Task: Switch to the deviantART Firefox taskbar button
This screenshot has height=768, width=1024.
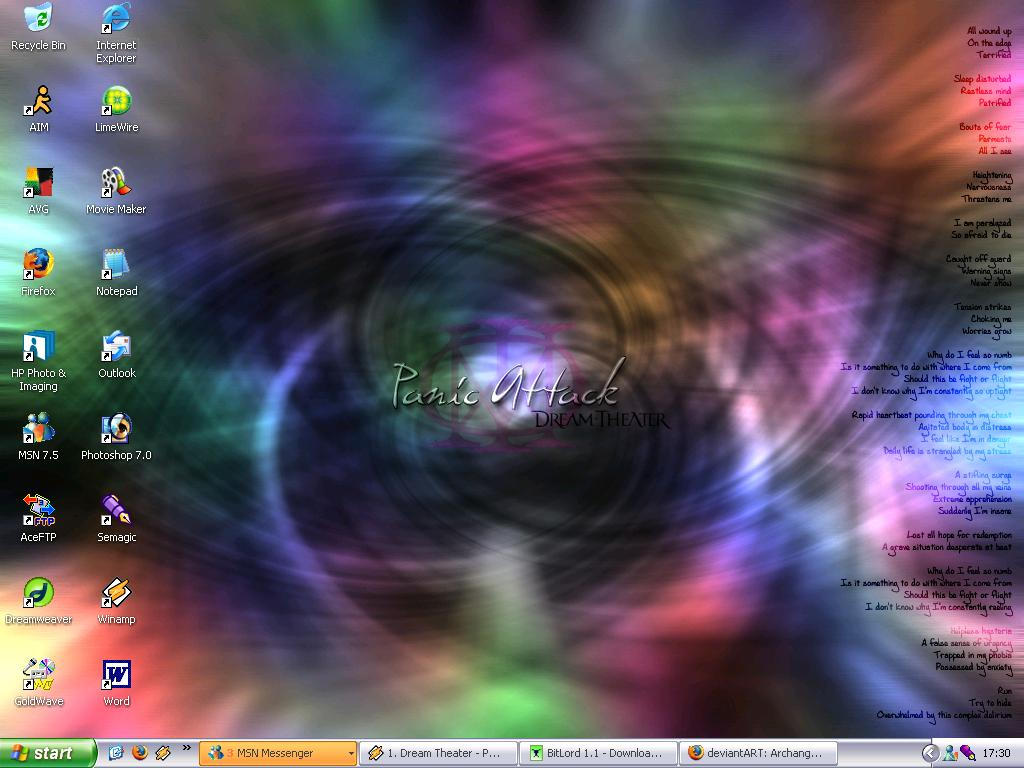Action: coord(758,753)
